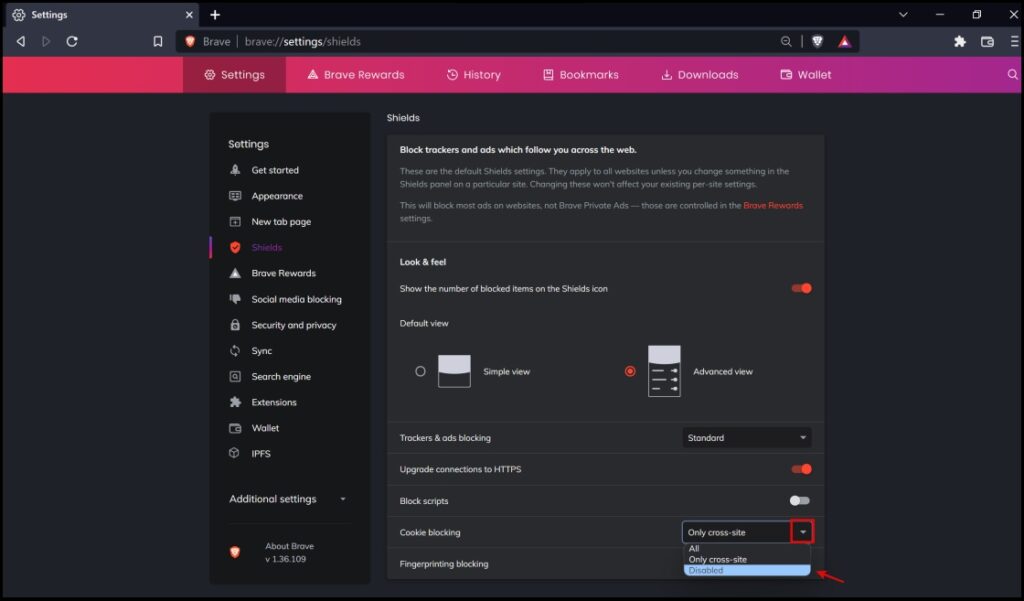Viewport: 1024px width, 601px height.
Task: Open About Brave version info
Action: point(289,552)
